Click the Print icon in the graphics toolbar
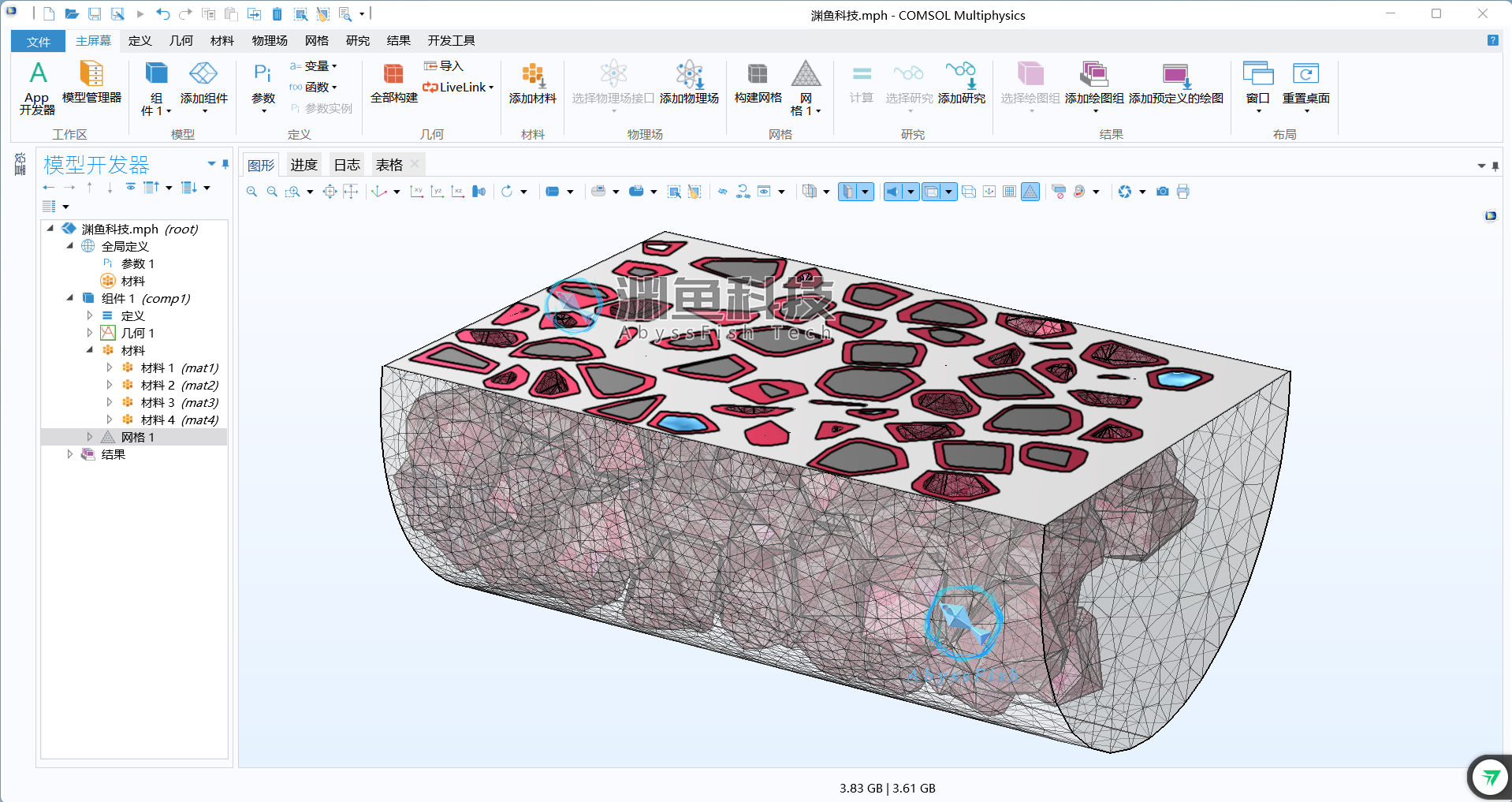The width and height of the screenshot is (1512, 802). (1182, 192)
